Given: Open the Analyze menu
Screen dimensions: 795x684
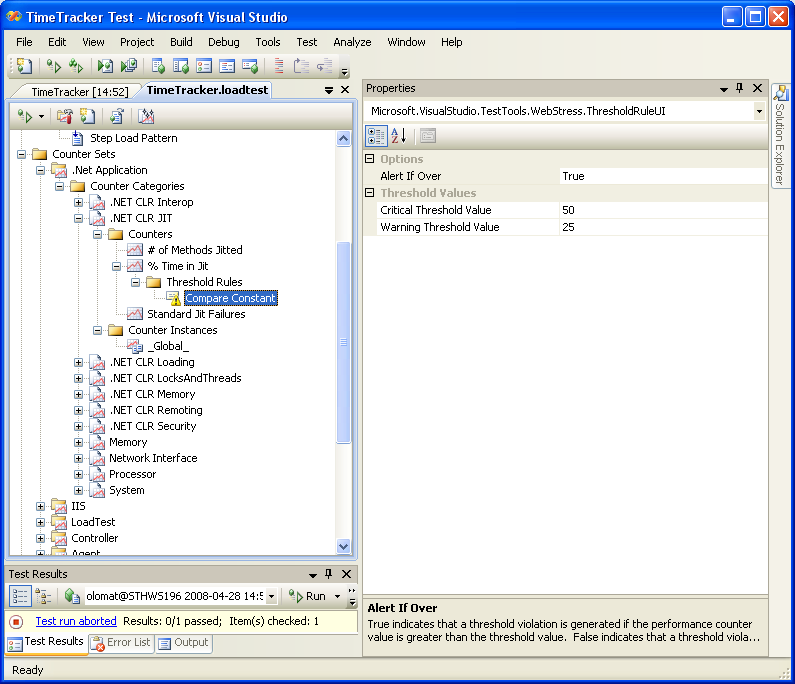Looking at the screenshot, I should [352, 42].
